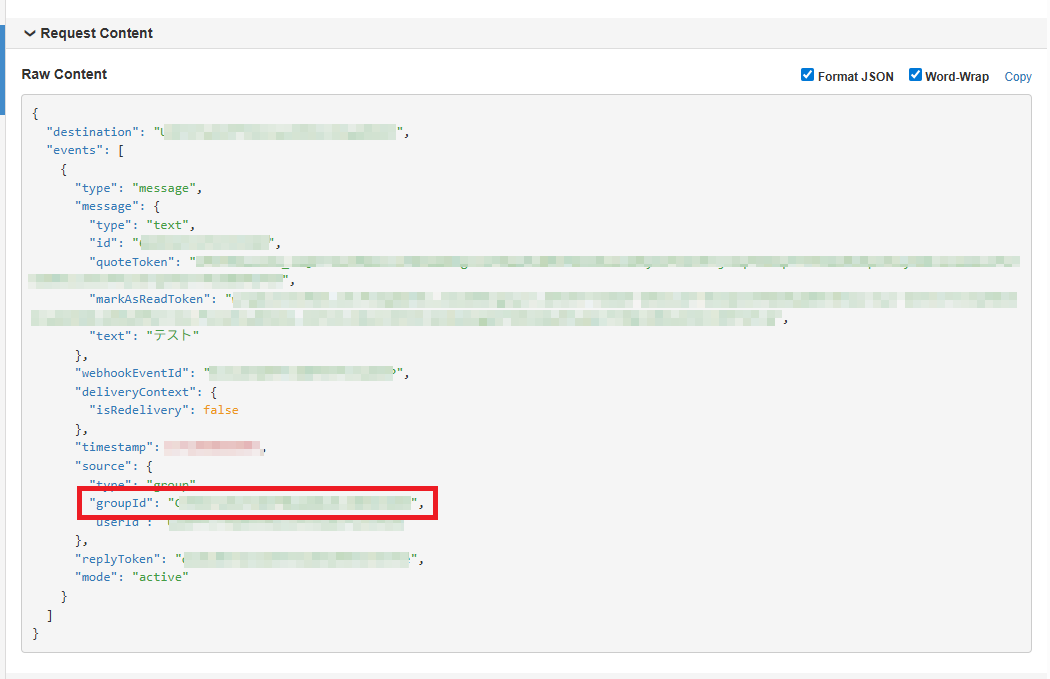
Task: Uncheck the Format JSON checkbox
Action: [x=807, y=75]
